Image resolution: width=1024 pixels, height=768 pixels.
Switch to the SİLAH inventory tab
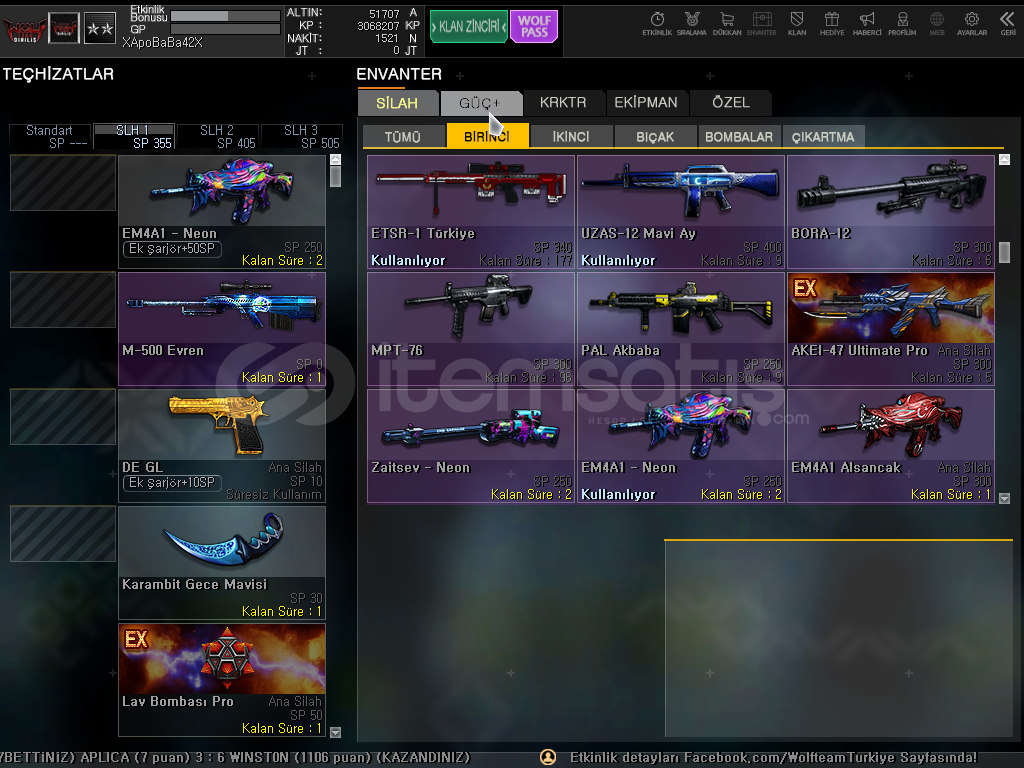(x=397, y=103)
